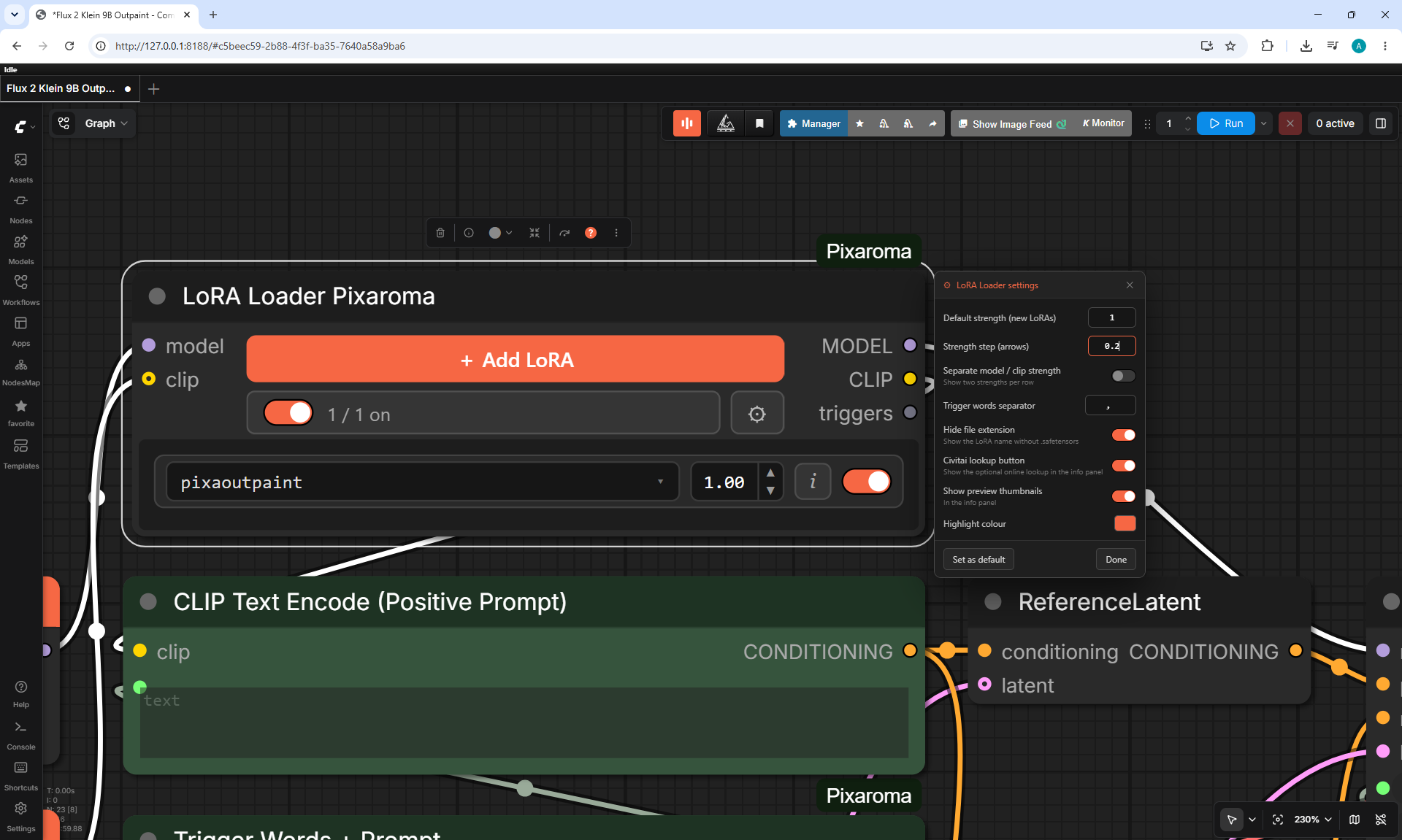
Task: Add a new workflow tab
Action: tap(153, 88)
